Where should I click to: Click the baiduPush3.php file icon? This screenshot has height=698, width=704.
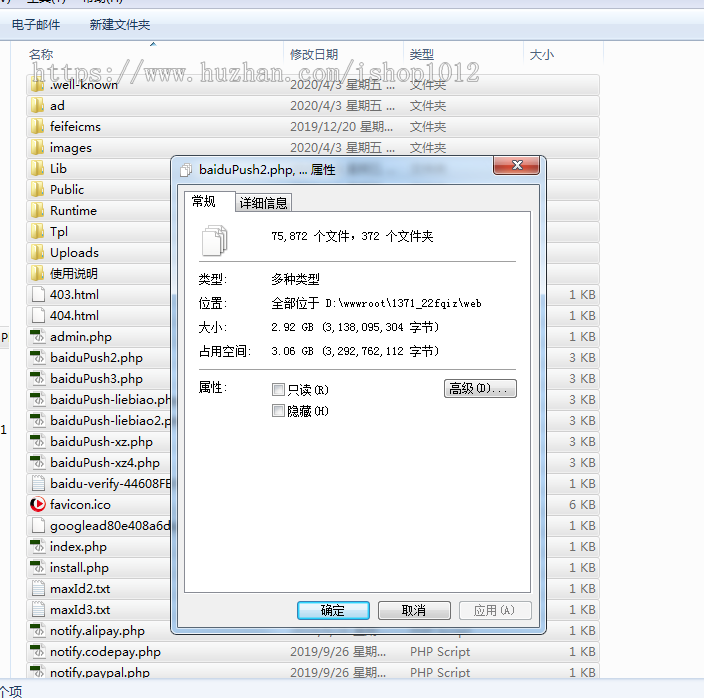(38, 379)
